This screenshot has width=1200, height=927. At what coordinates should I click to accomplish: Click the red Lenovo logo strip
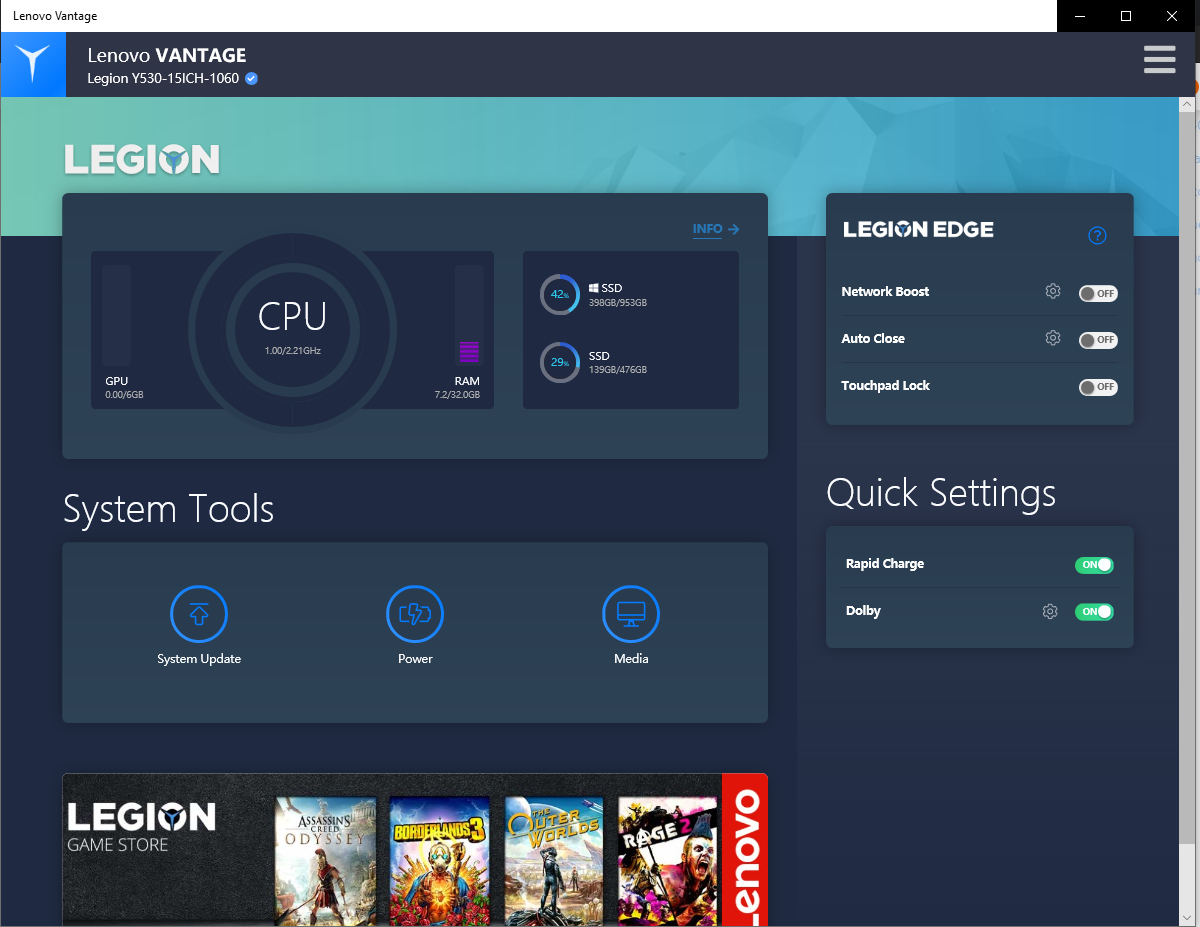(744, 850)
